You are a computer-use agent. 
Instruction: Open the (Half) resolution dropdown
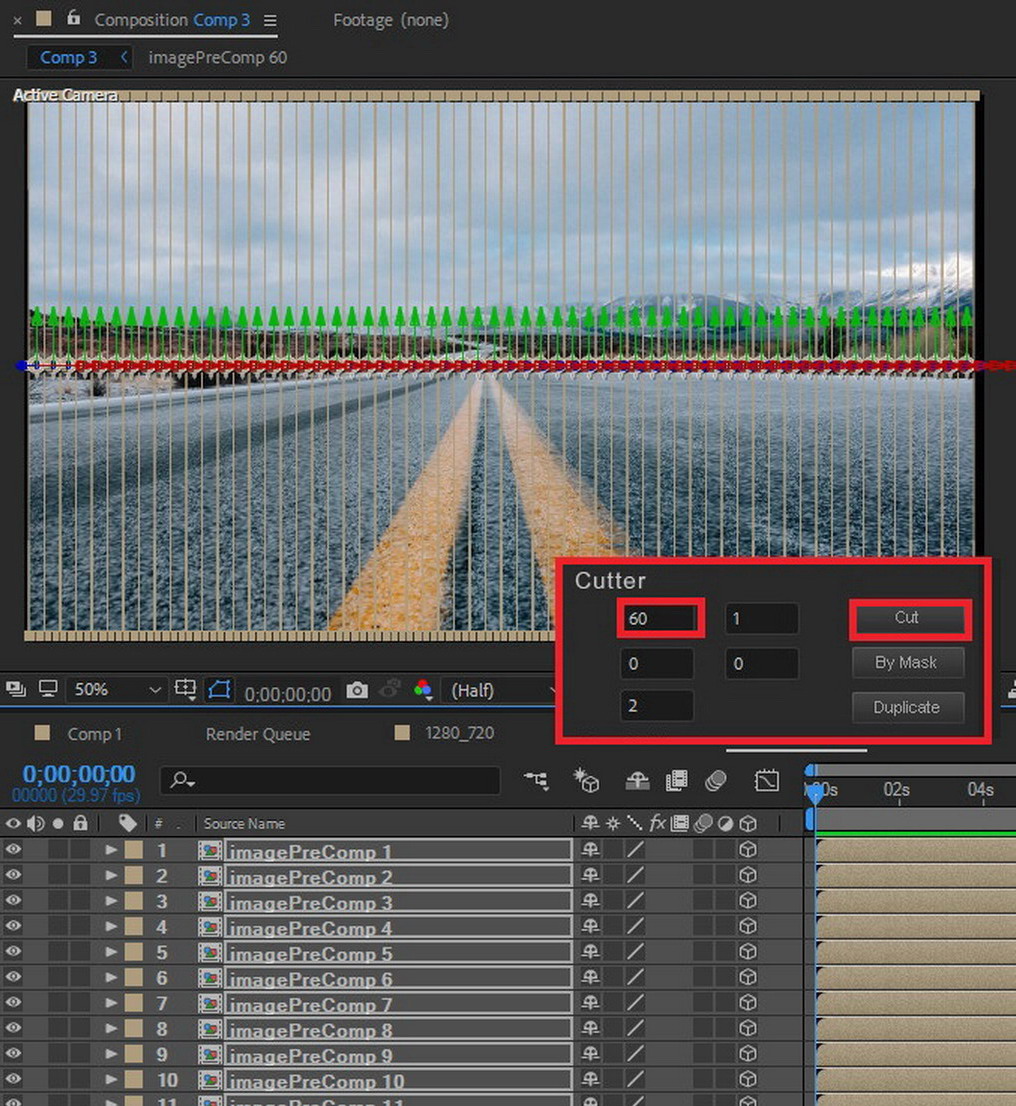point(502,690)
